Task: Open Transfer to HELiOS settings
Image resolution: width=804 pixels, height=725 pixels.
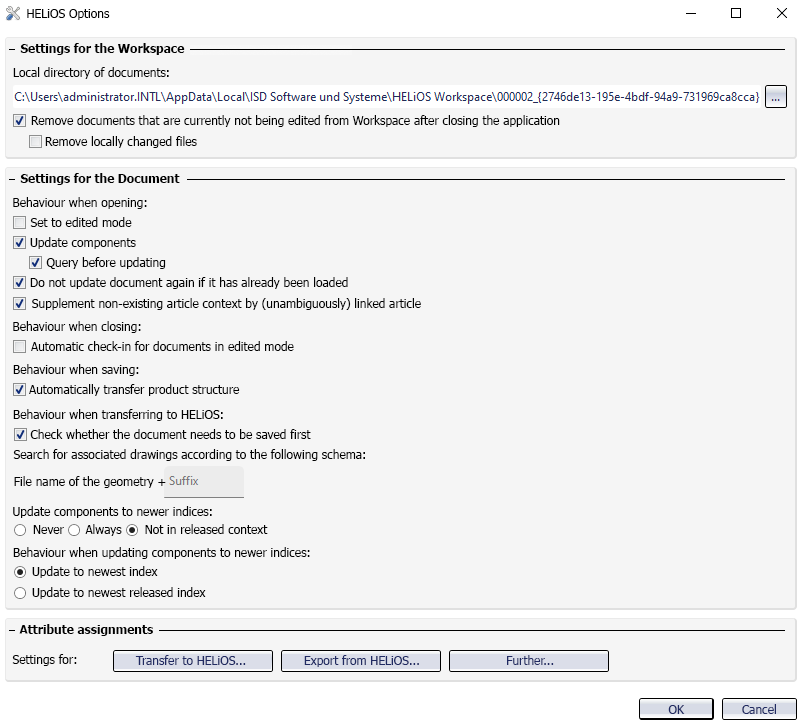Action: (x=191, y=661)
